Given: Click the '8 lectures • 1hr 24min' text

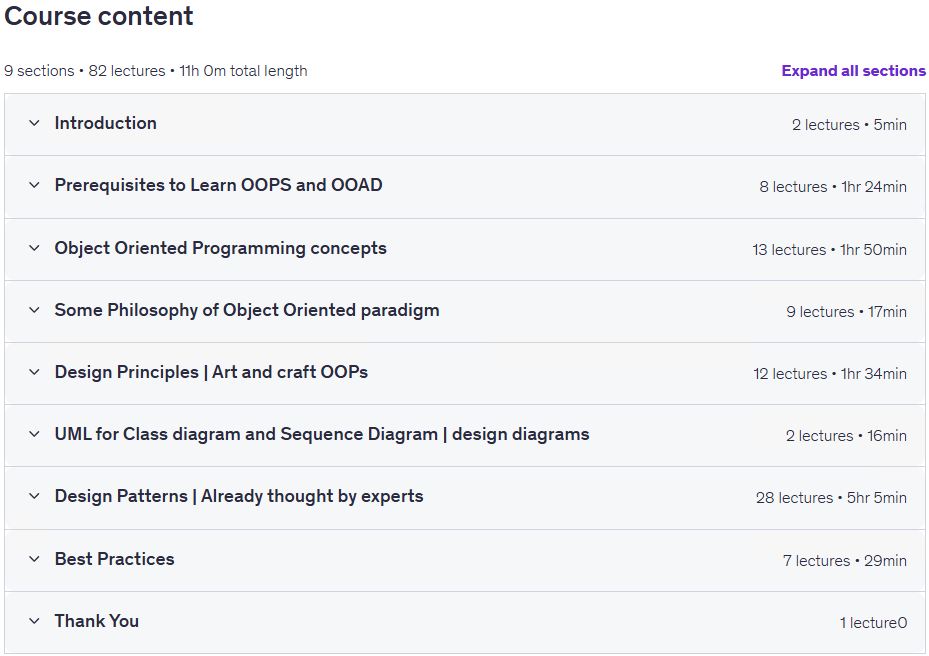Looking at the screenshot, I should pos(833,187).
